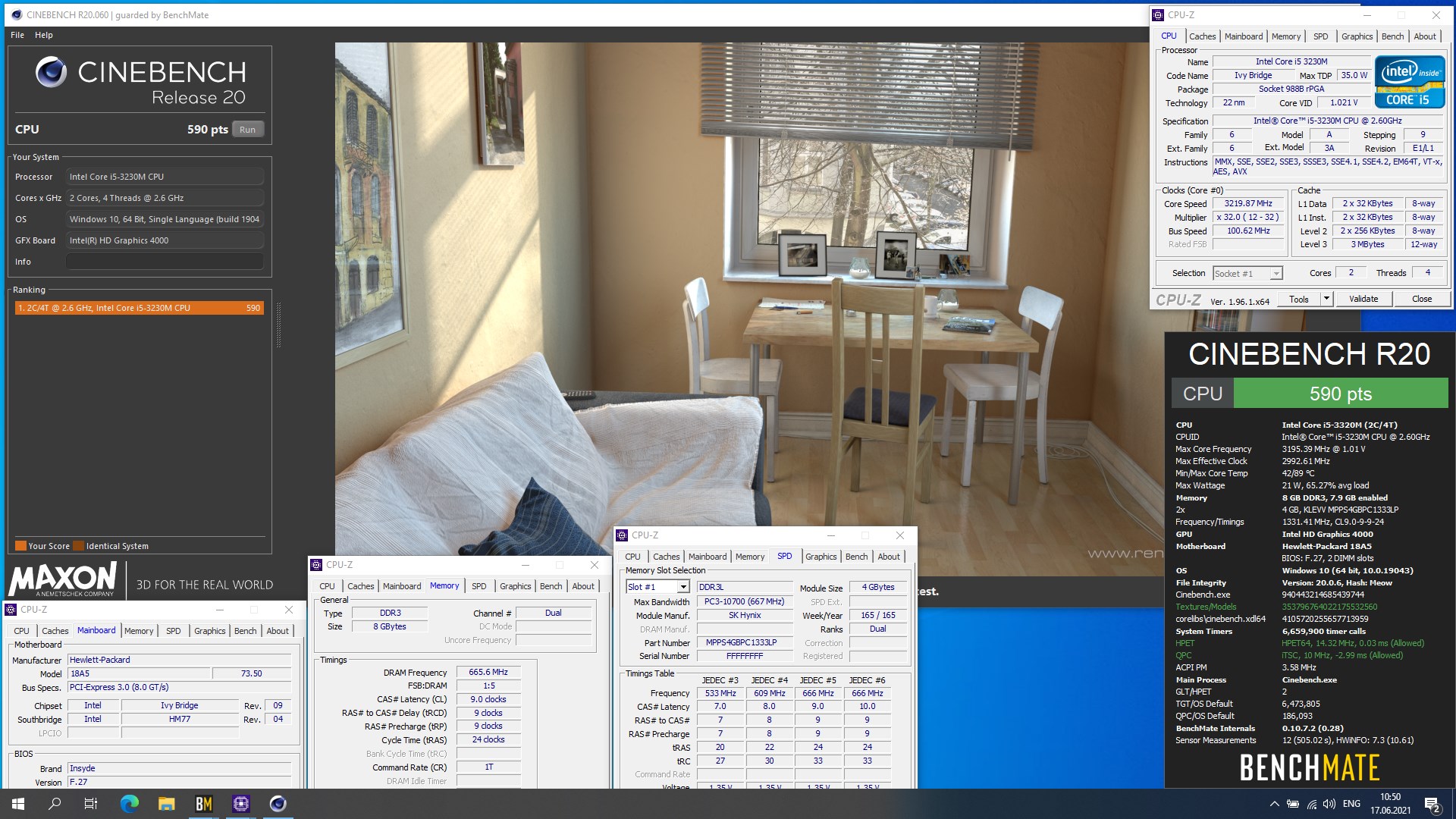
Task: Open Mainboard tab in top-right CPU-Z
Action: point(1244,36)
